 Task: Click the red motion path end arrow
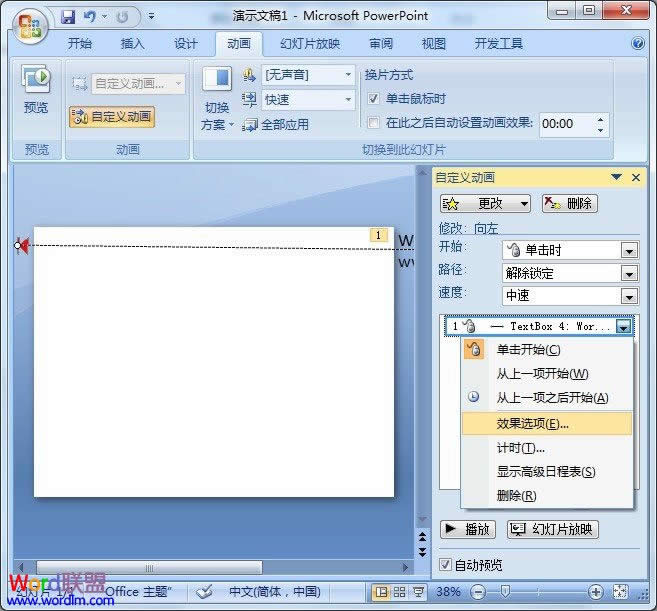click(22, 246)
